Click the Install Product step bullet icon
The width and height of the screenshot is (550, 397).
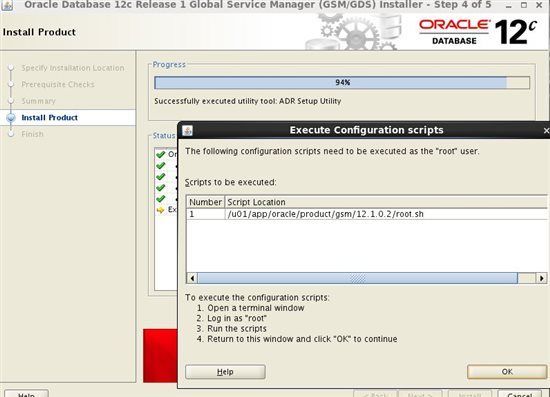tap(11, 117)
